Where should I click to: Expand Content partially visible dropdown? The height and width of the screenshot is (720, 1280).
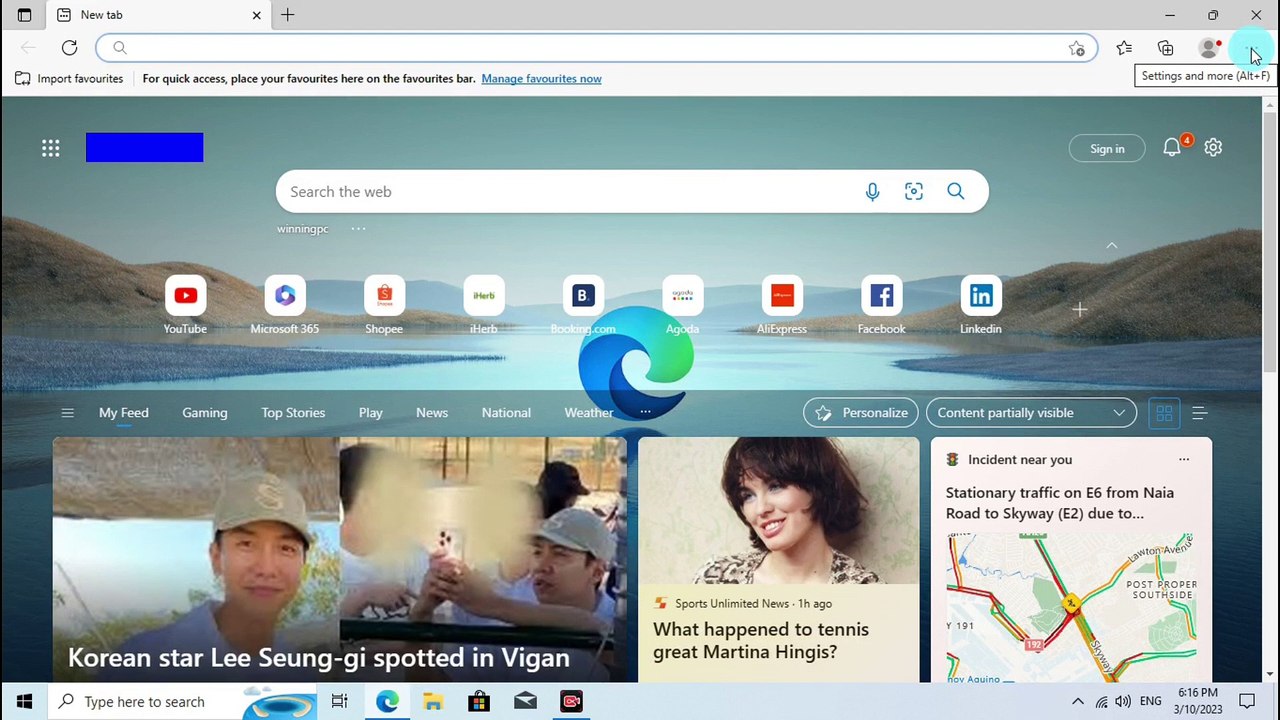coord(1031,413)
